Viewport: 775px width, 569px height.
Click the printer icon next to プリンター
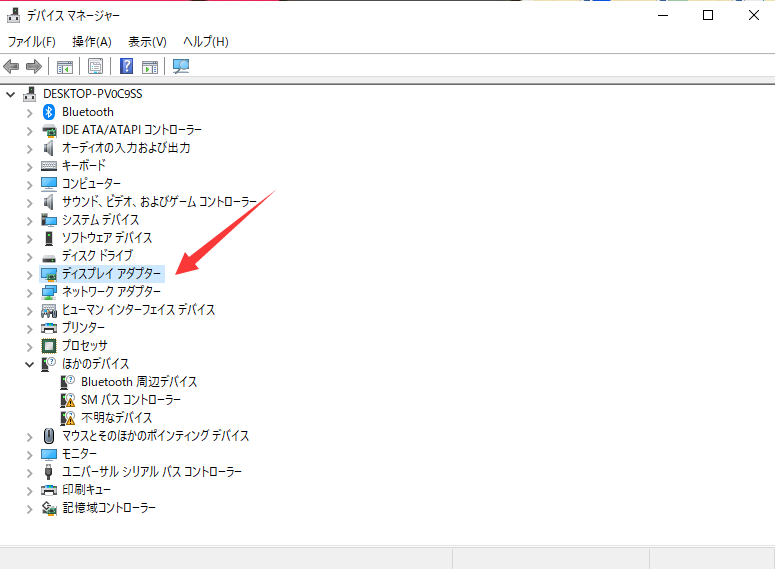point(49,328)
